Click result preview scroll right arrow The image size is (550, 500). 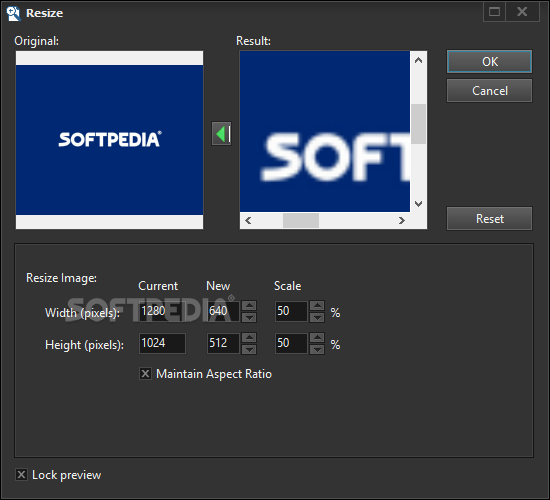pyautogui.click(x=402, y=220)
